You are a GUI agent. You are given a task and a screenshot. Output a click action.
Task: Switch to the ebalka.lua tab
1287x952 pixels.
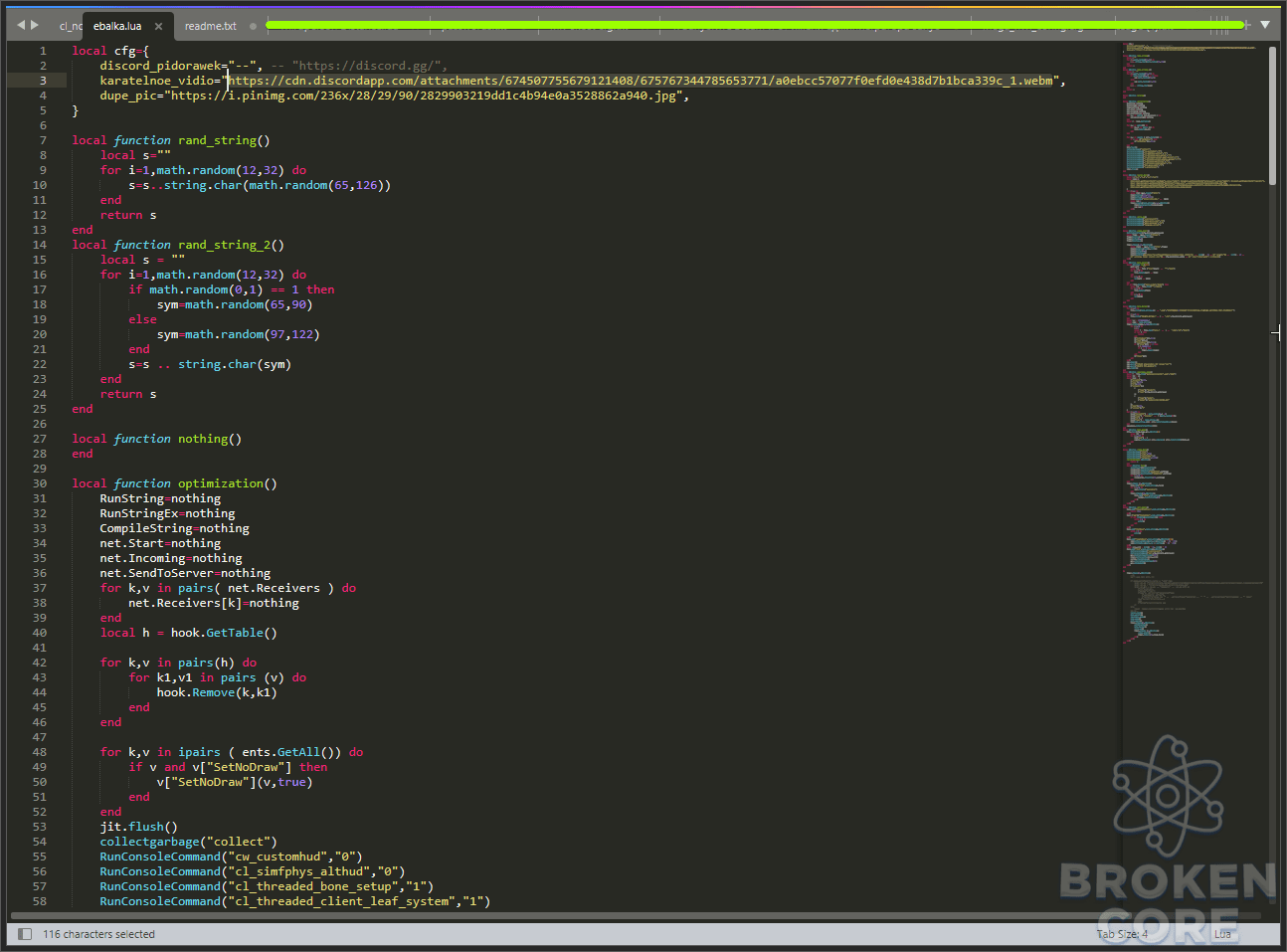click(117, 27)
